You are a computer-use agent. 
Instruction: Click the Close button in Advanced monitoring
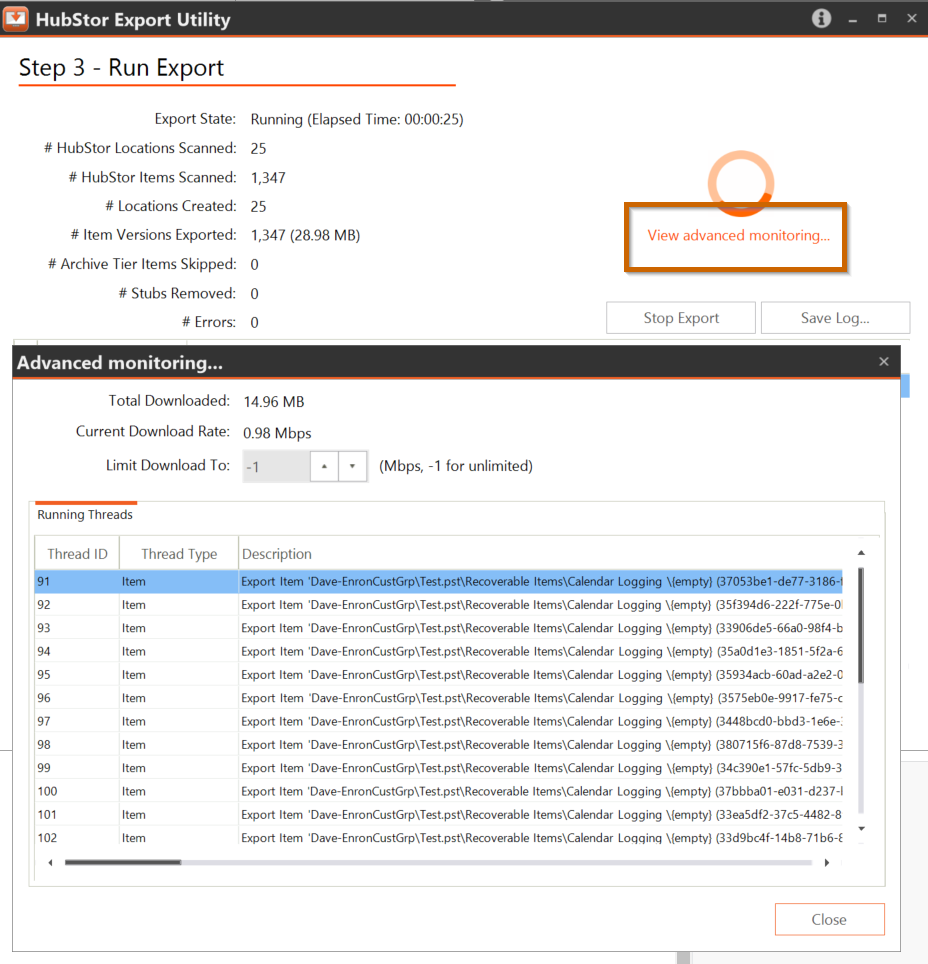pos(829,919)
